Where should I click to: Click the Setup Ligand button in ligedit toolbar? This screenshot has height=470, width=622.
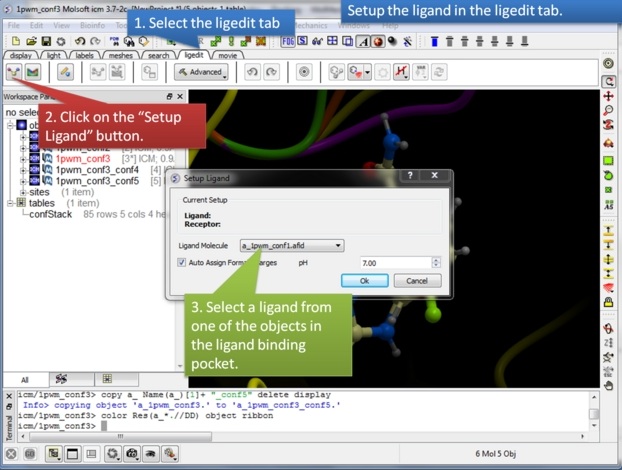coord(14,73)
